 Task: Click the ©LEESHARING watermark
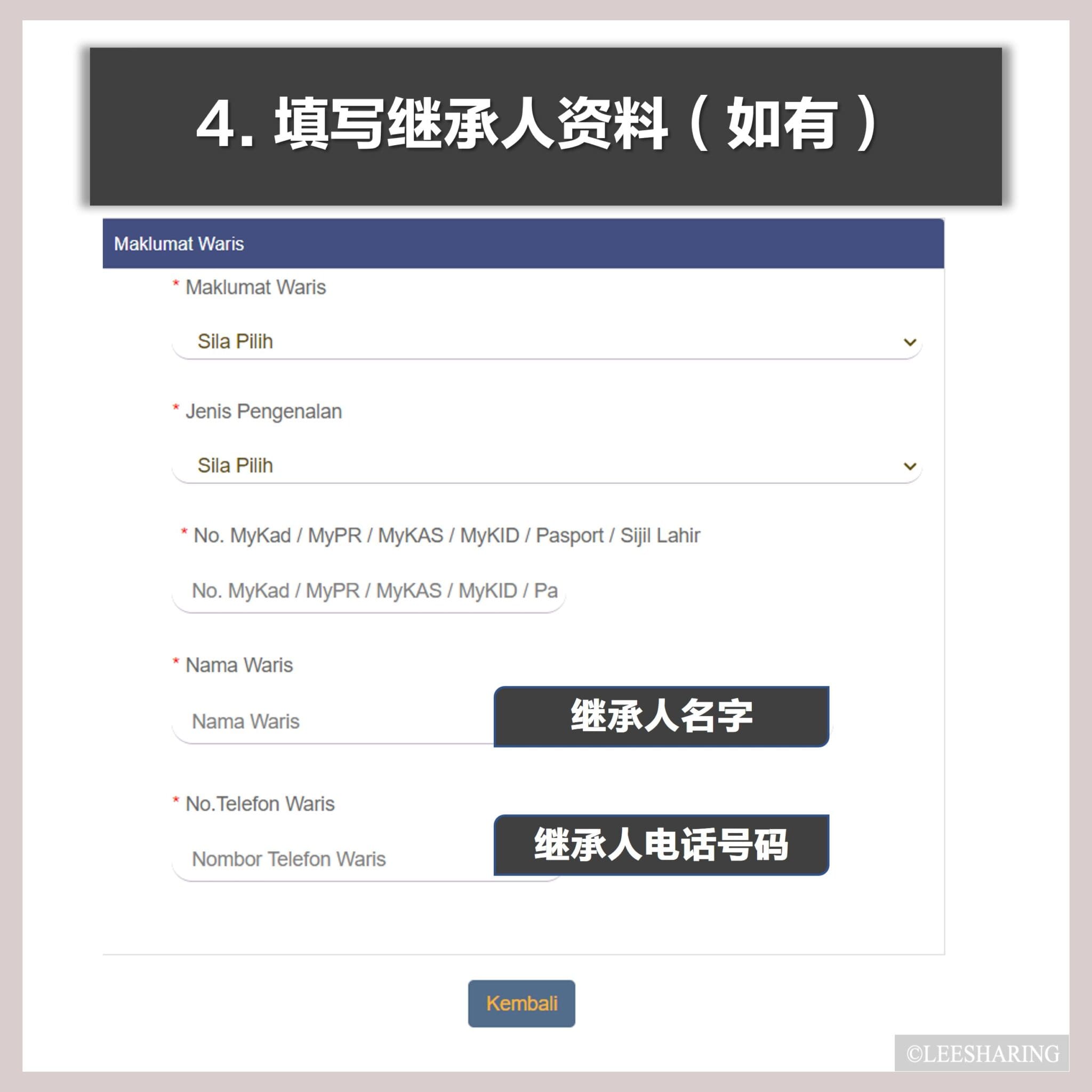982,1054
